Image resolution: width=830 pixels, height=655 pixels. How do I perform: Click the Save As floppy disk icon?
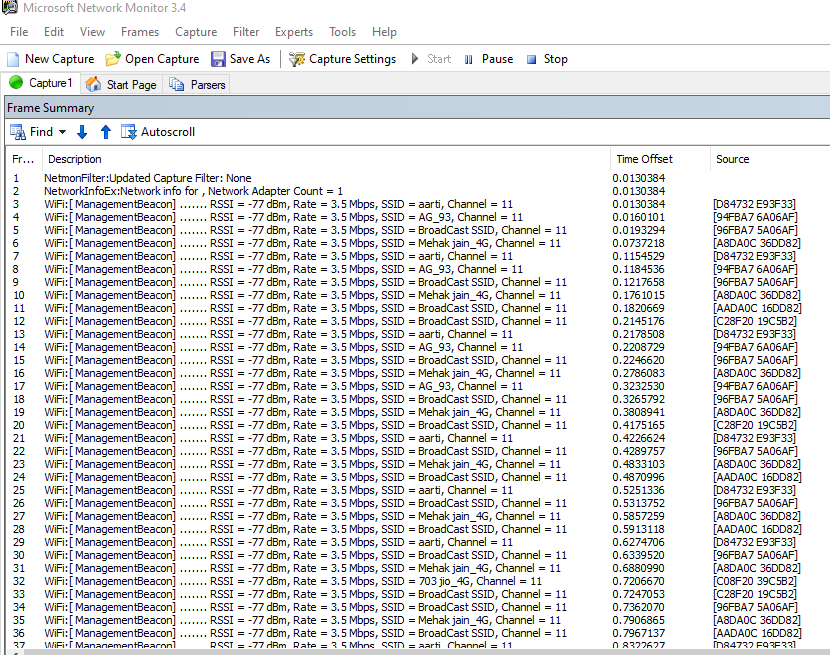(x=218, y=59)
